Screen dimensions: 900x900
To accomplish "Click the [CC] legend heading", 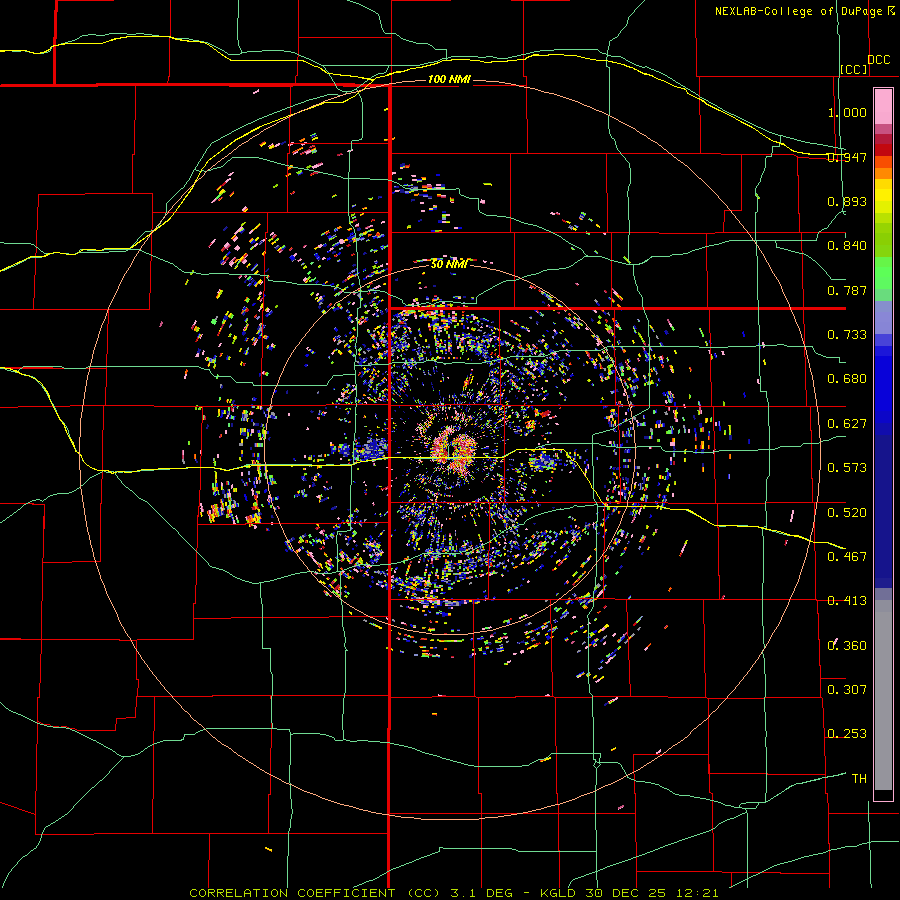I will 853,69.
